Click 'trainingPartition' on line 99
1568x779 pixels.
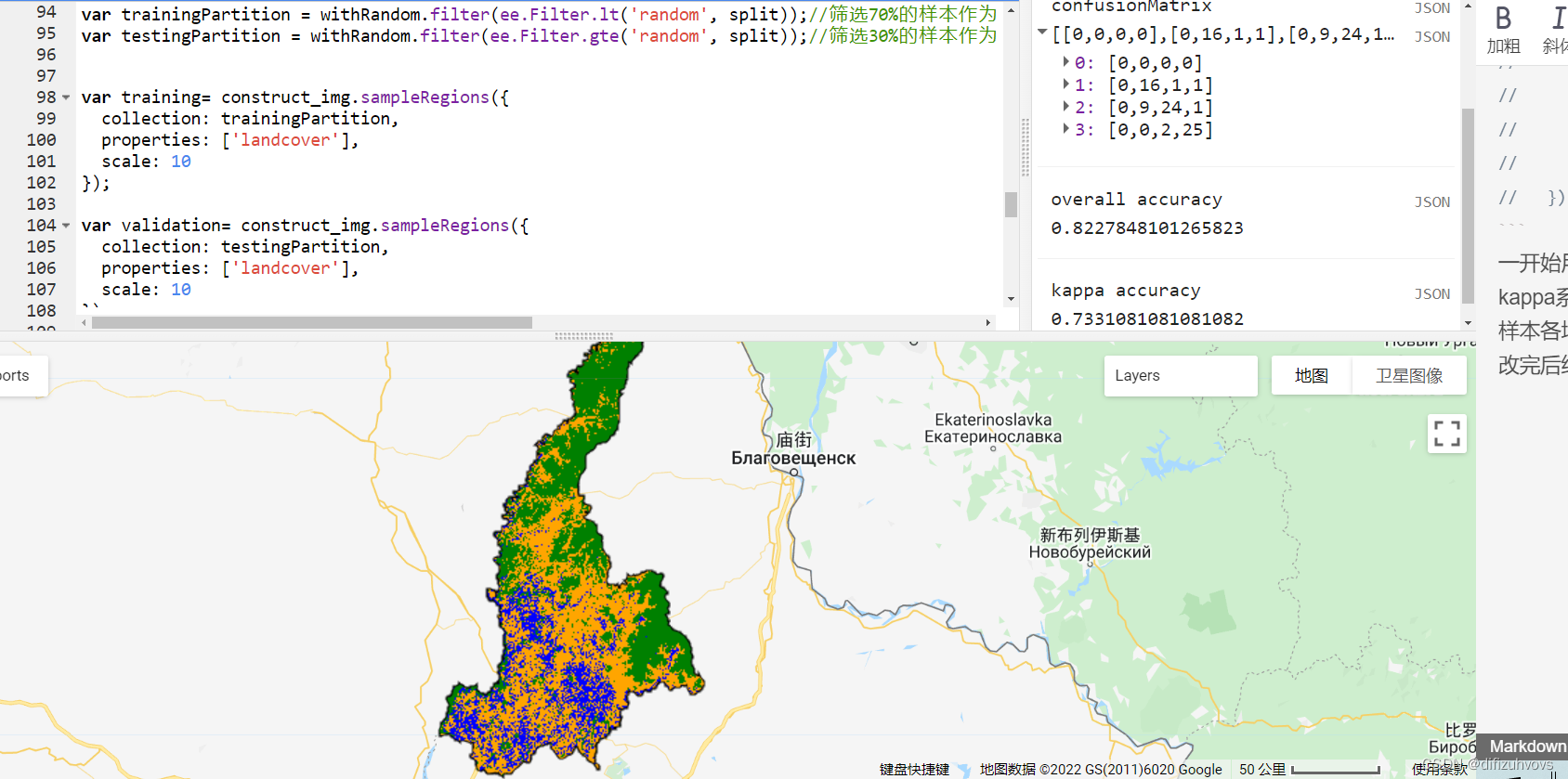(x=306, y=119)
